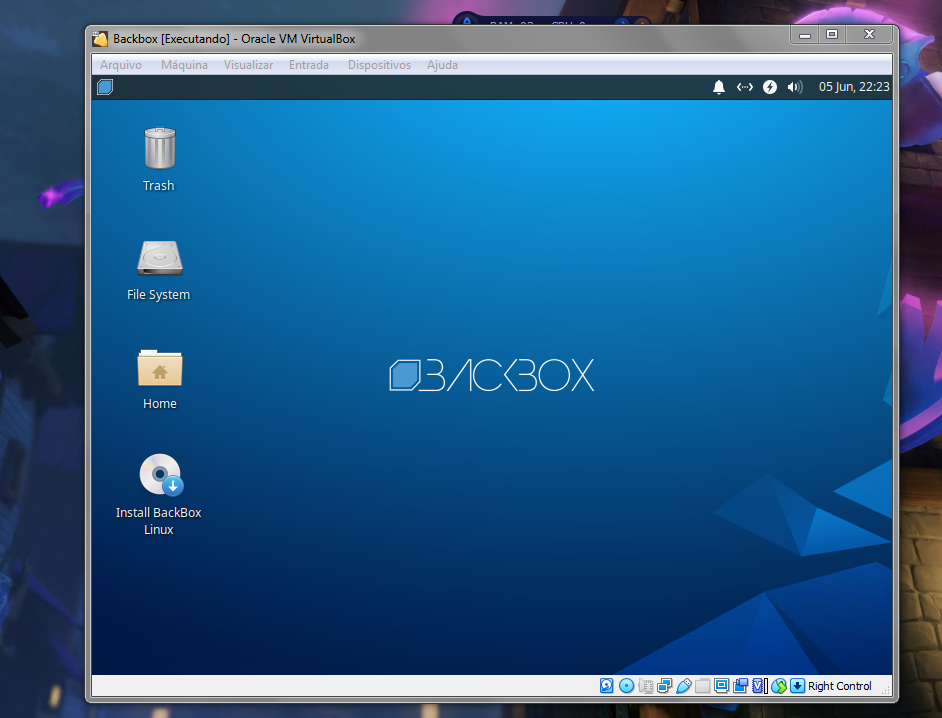The height and width of the screenshot is (718, 942).
Task: Click the mouse integration globe icon
Action: [779, 686]
